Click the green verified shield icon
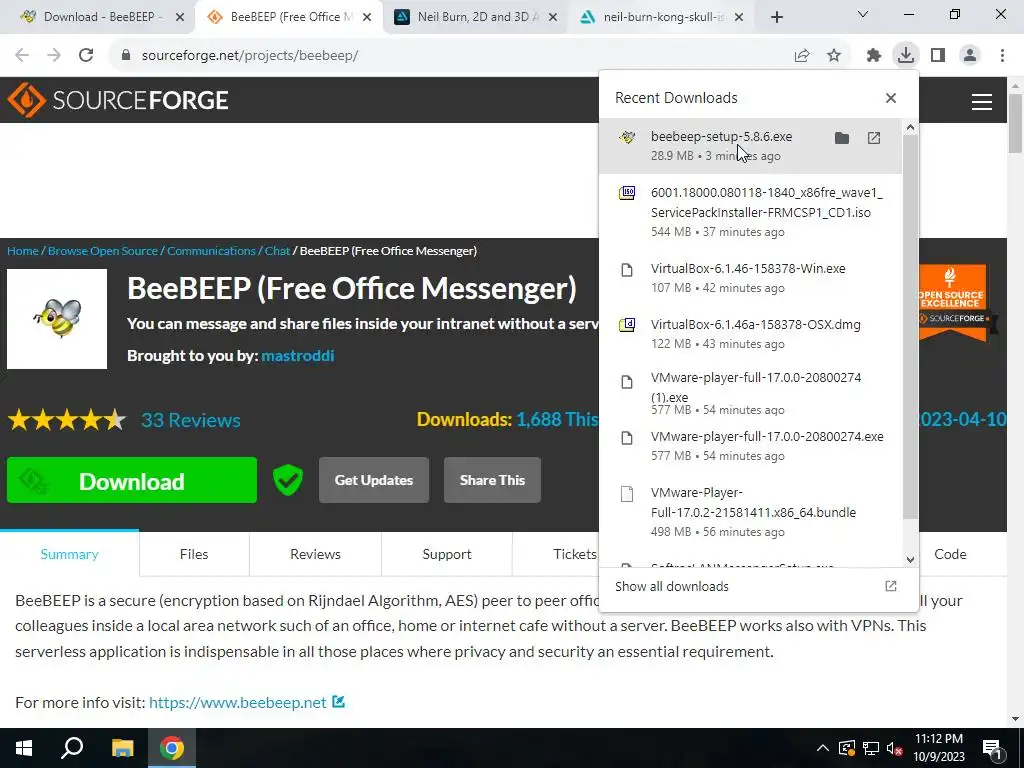The image size is (1024, 768). (287, 481)
